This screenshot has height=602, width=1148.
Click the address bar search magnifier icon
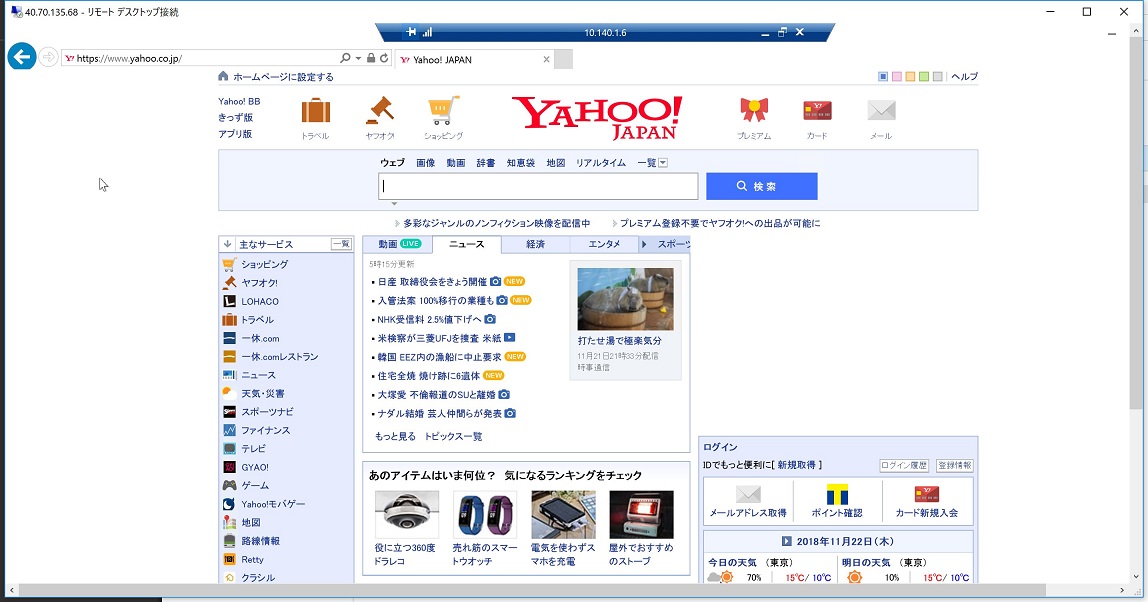pos(345,58)
